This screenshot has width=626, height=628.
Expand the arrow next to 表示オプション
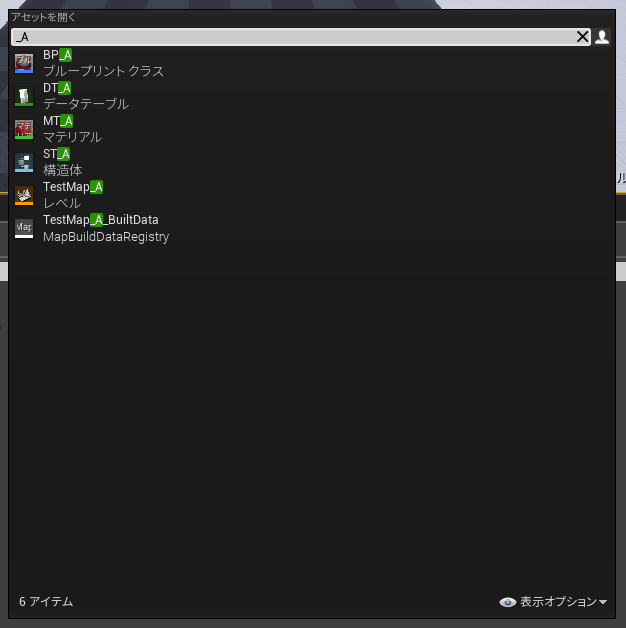coord(603,602)
